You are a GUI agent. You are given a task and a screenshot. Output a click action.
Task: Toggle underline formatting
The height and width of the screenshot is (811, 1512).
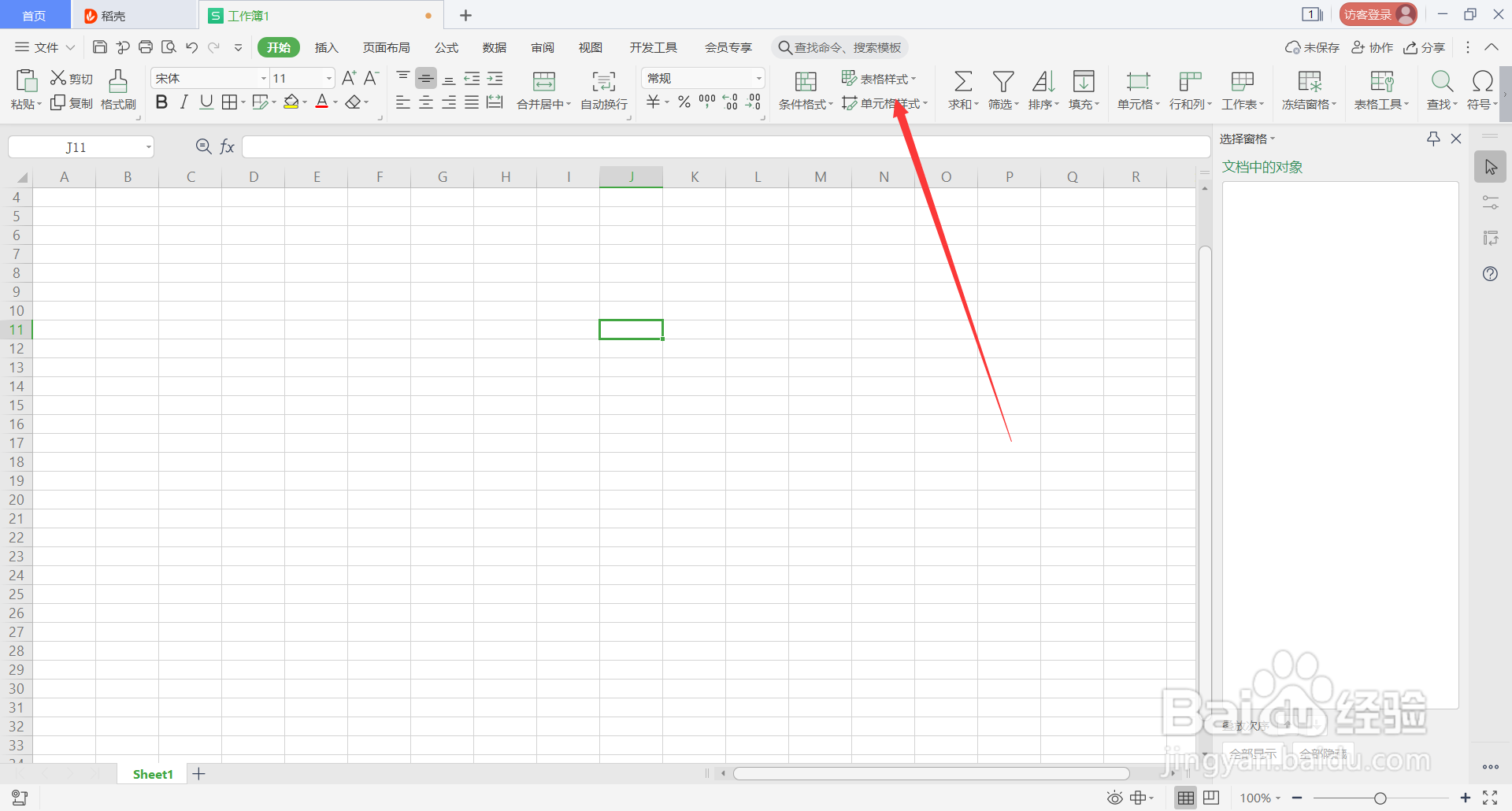coord(206,102)
